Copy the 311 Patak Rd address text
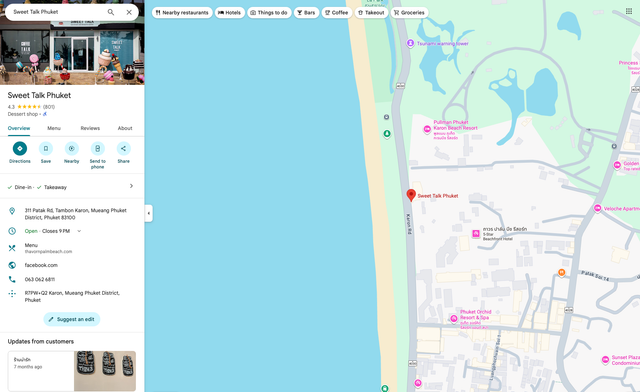 76,214
